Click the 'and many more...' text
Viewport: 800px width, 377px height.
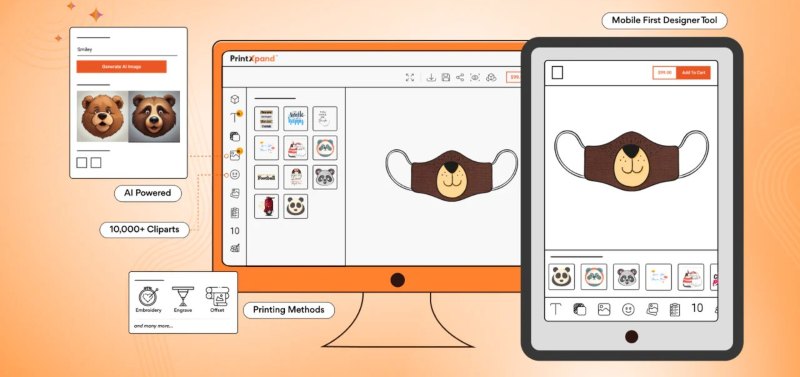point(154,325)
